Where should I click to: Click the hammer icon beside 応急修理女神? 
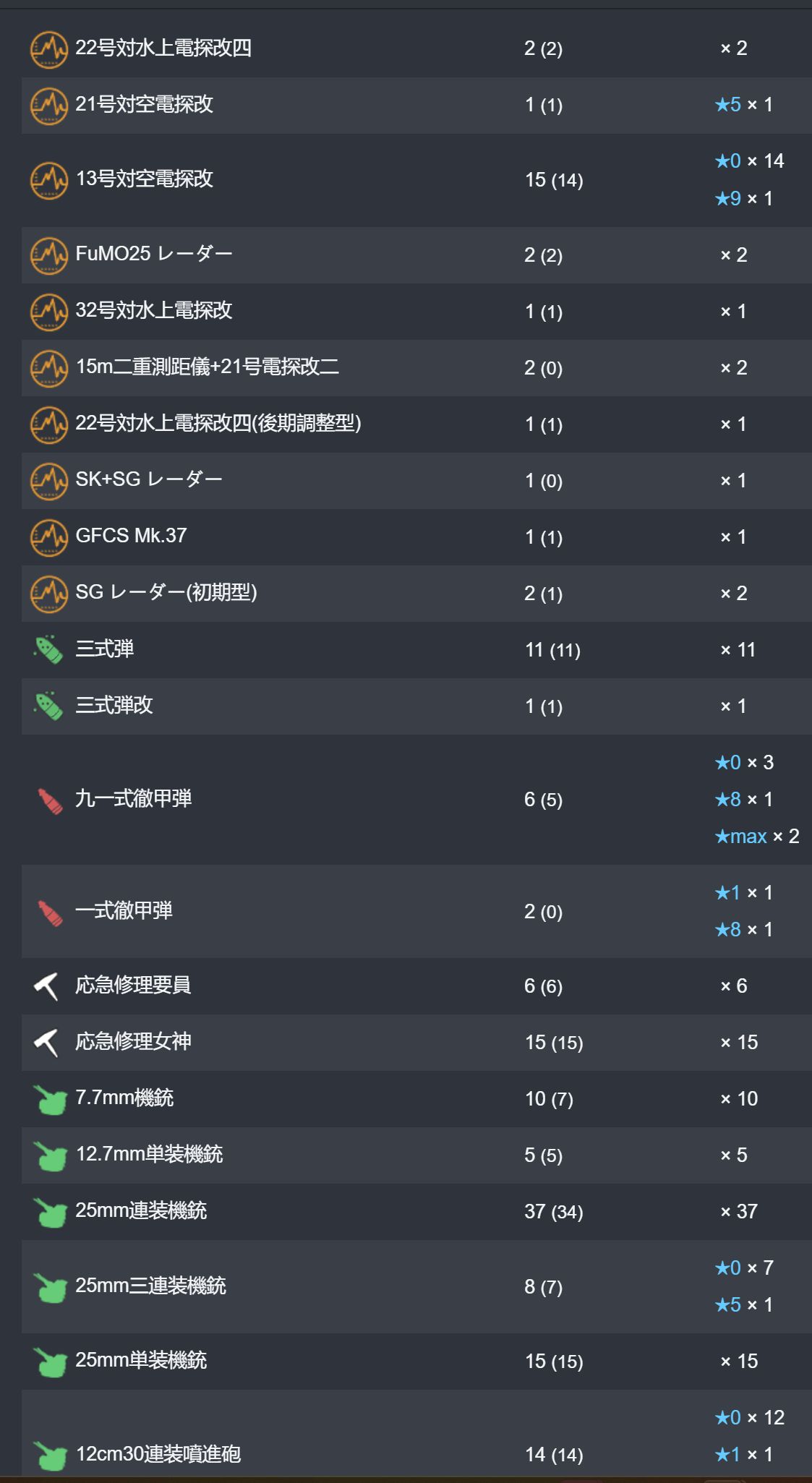[46, 1042]
